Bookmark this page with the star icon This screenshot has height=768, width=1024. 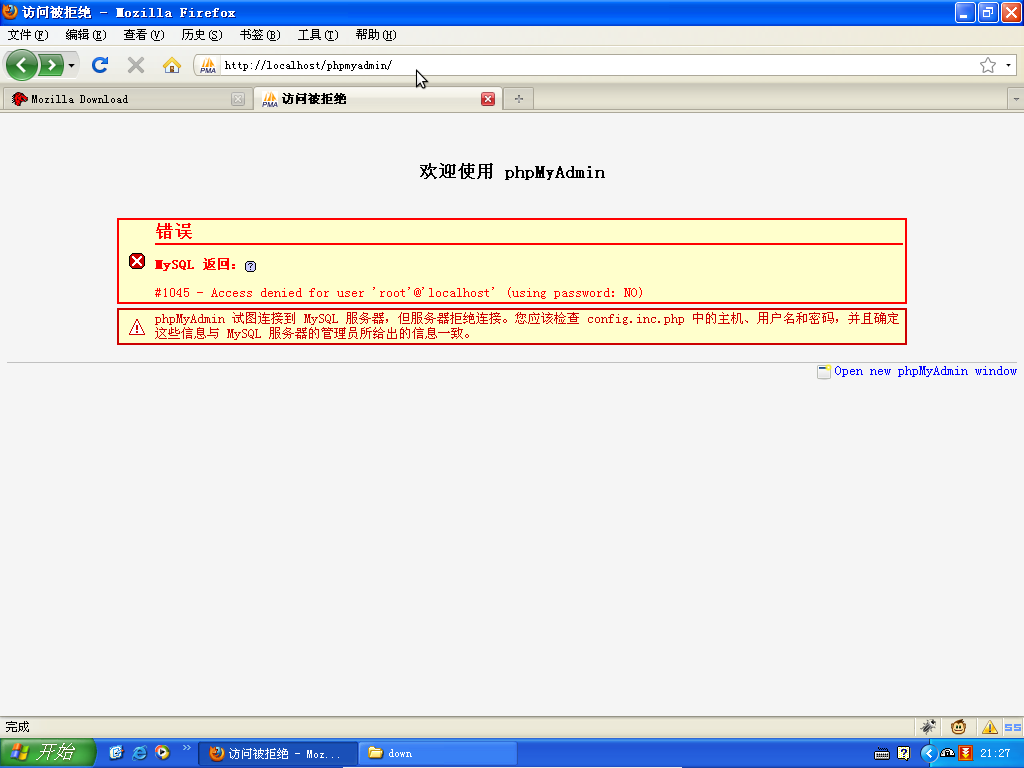coord(987,65)
